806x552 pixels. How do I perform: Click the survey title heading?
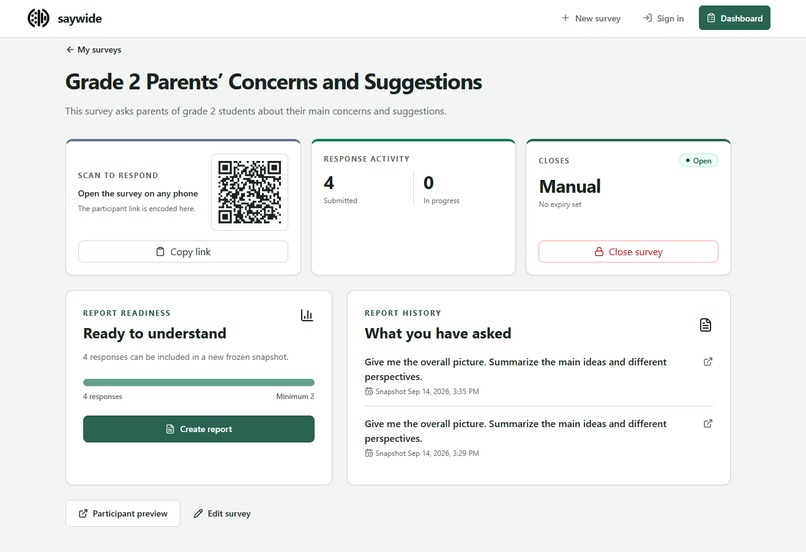click(x=273, y=82)
